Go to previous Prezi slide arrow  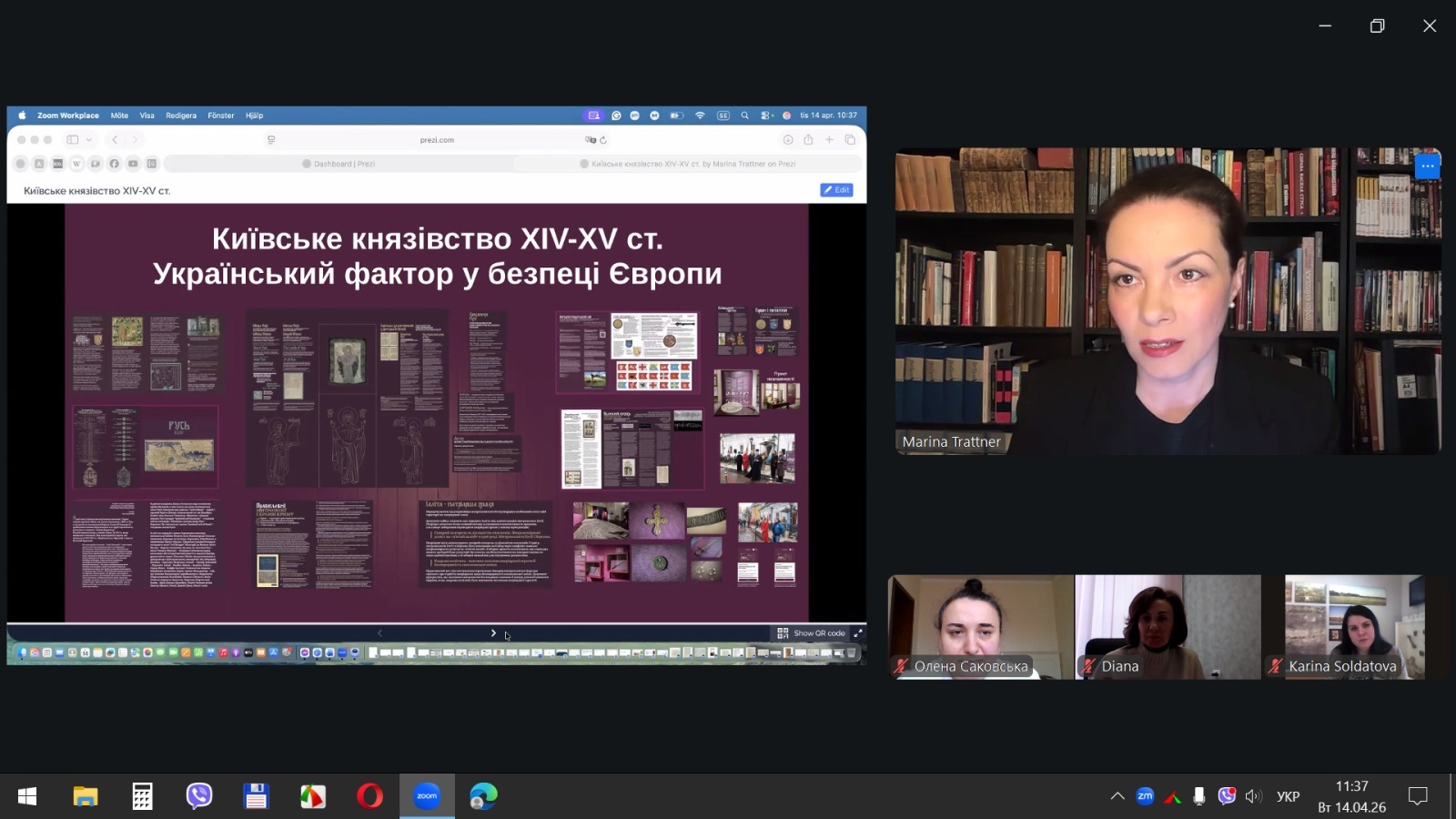click(380, 633)
